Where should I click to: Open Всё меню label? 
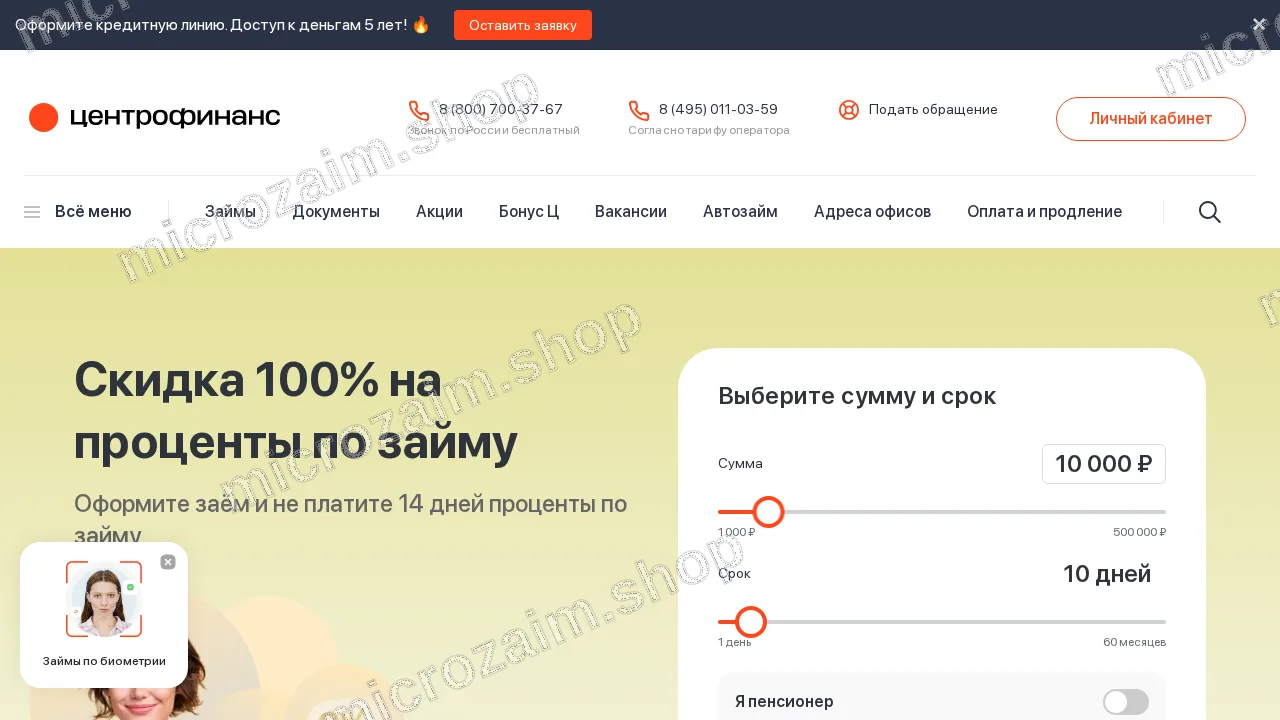[93, 212]
